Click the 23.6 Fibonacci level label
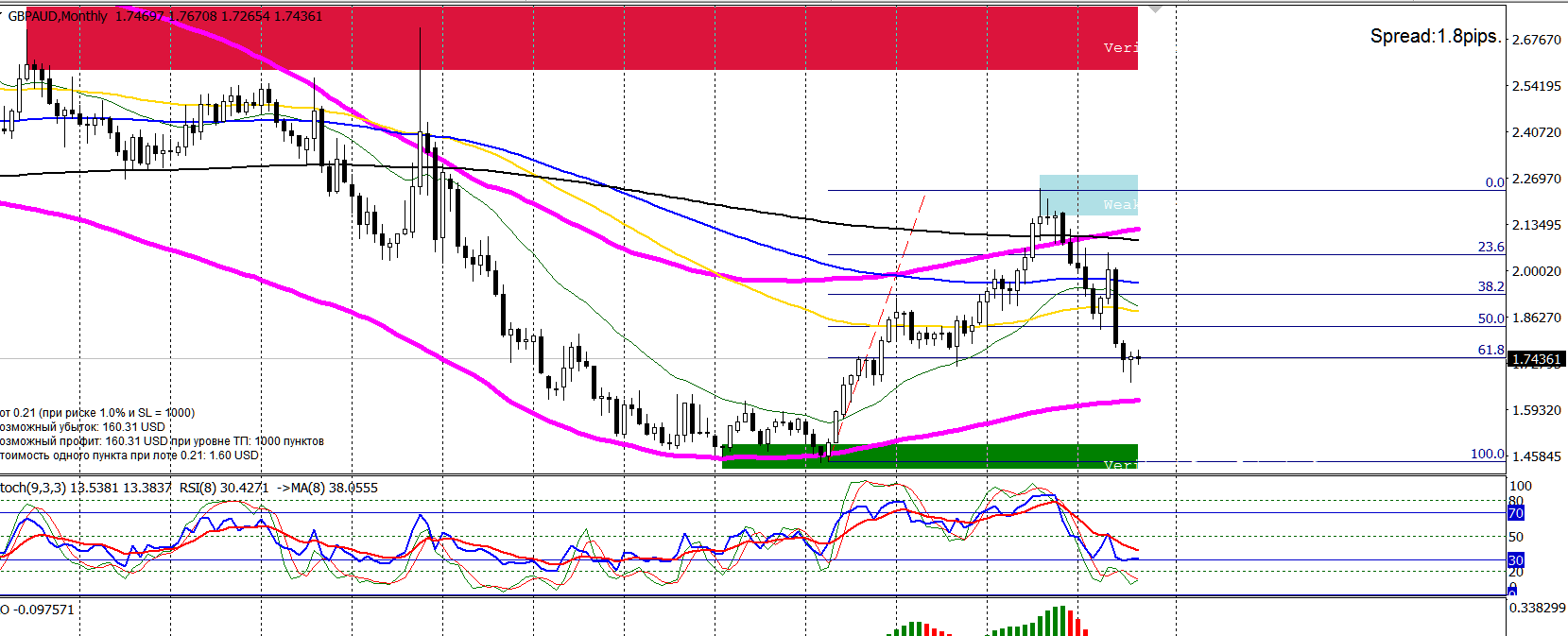 coord(1490,247)
